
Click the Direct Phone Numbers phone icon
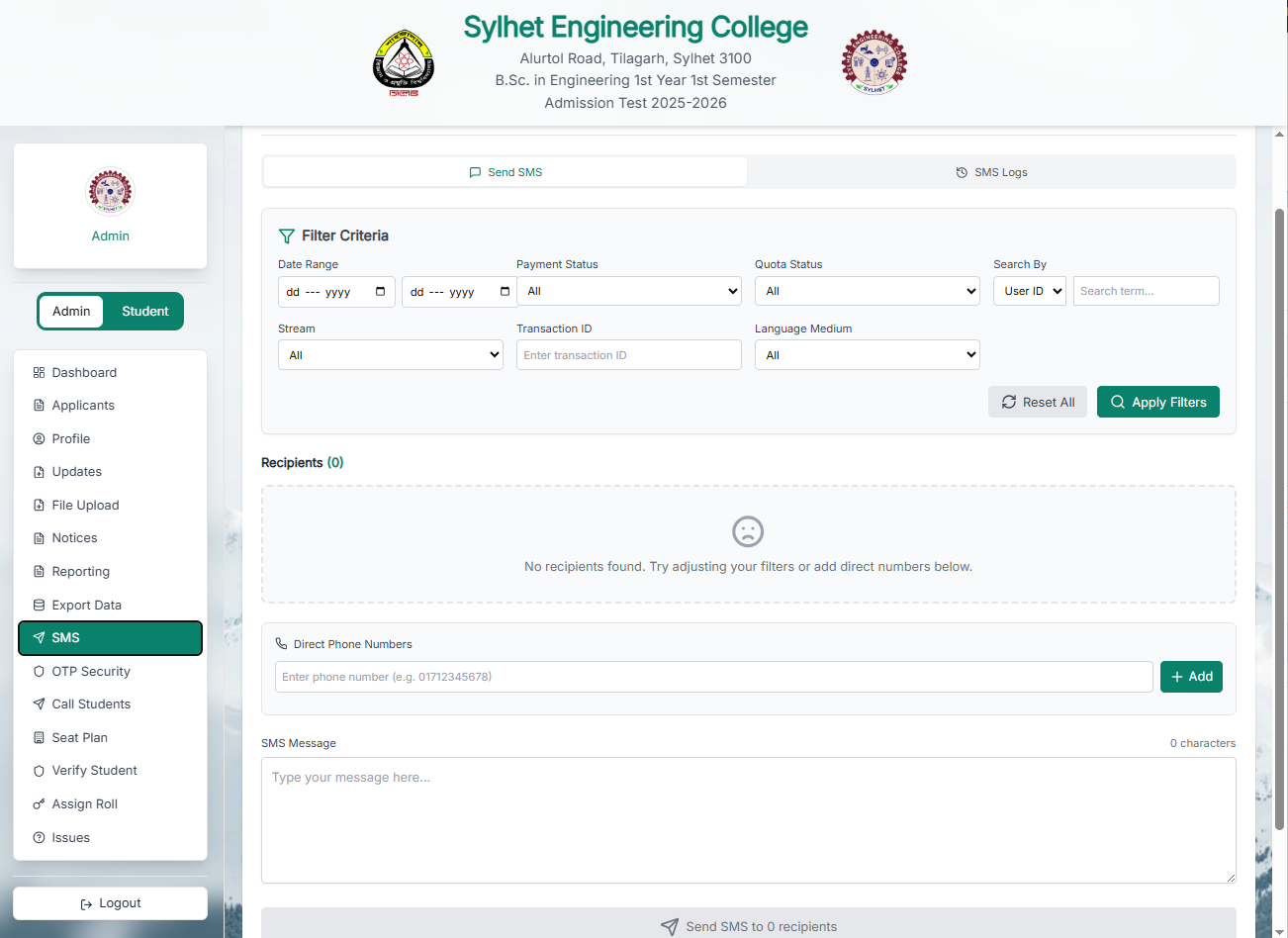point(281,643)
